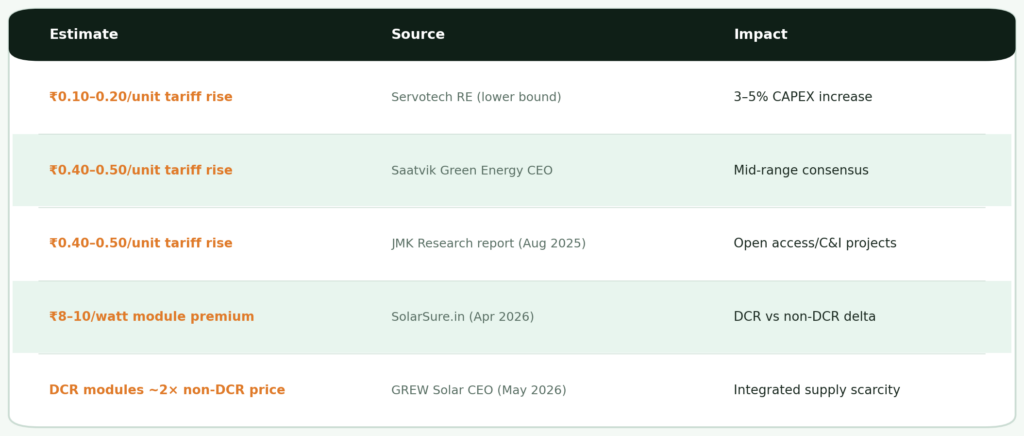Select 'Servotech RE (lower bound)' source cell
This screenshot has height=436, width=1024.
click(x=476, y=97)
